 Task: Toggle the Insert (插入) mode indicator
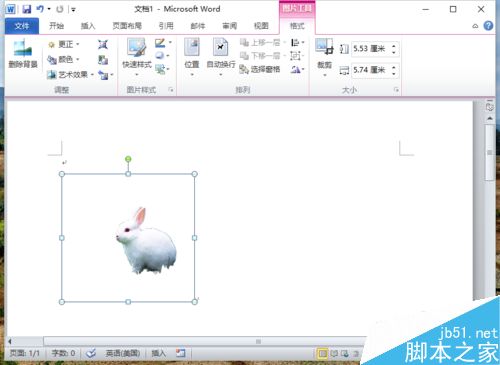[x=159, y=353]
